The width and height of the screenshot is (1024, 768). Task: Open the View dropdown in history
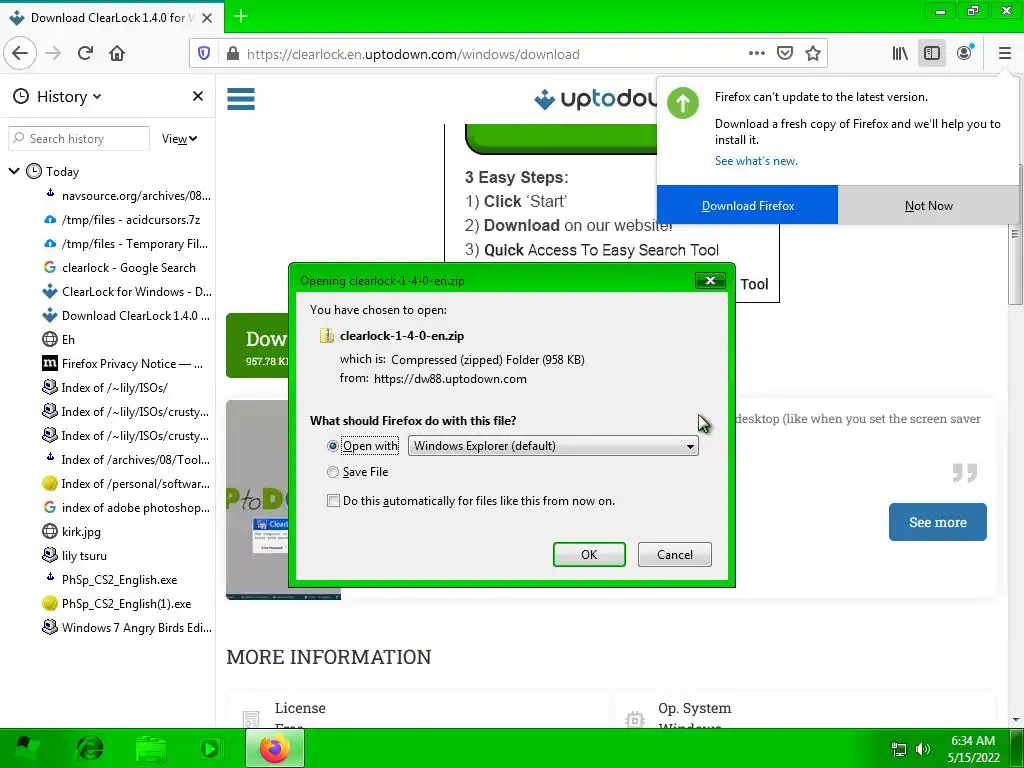180,138
